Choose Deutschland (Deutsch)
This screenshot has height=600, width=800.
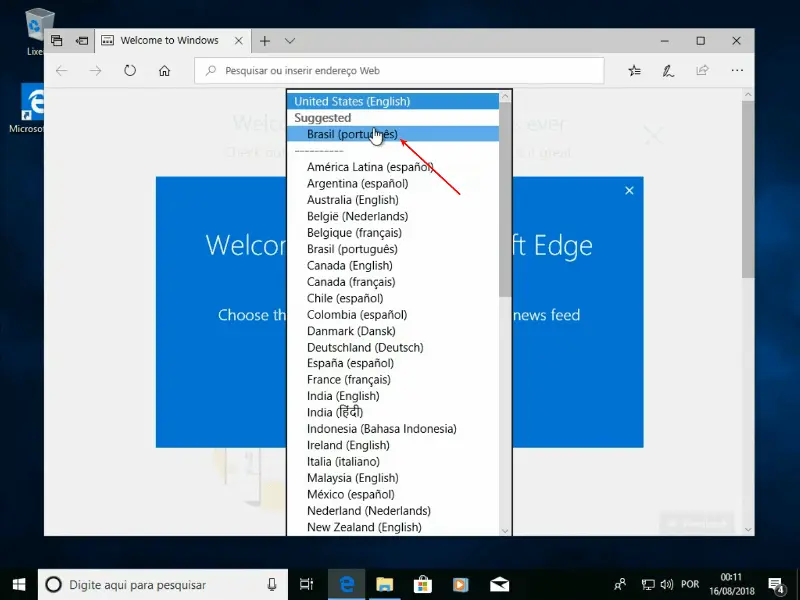coord(393,347)
